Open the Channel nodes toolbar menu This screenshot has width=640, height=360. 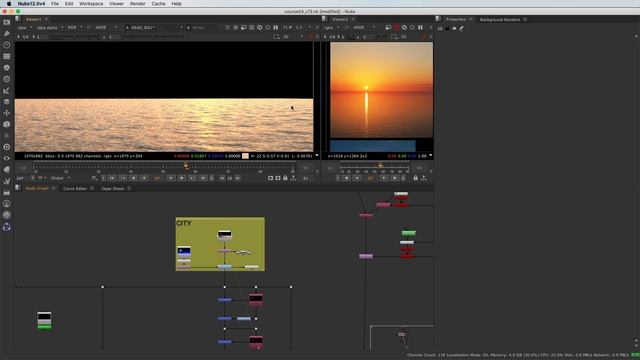click(7, 56)
